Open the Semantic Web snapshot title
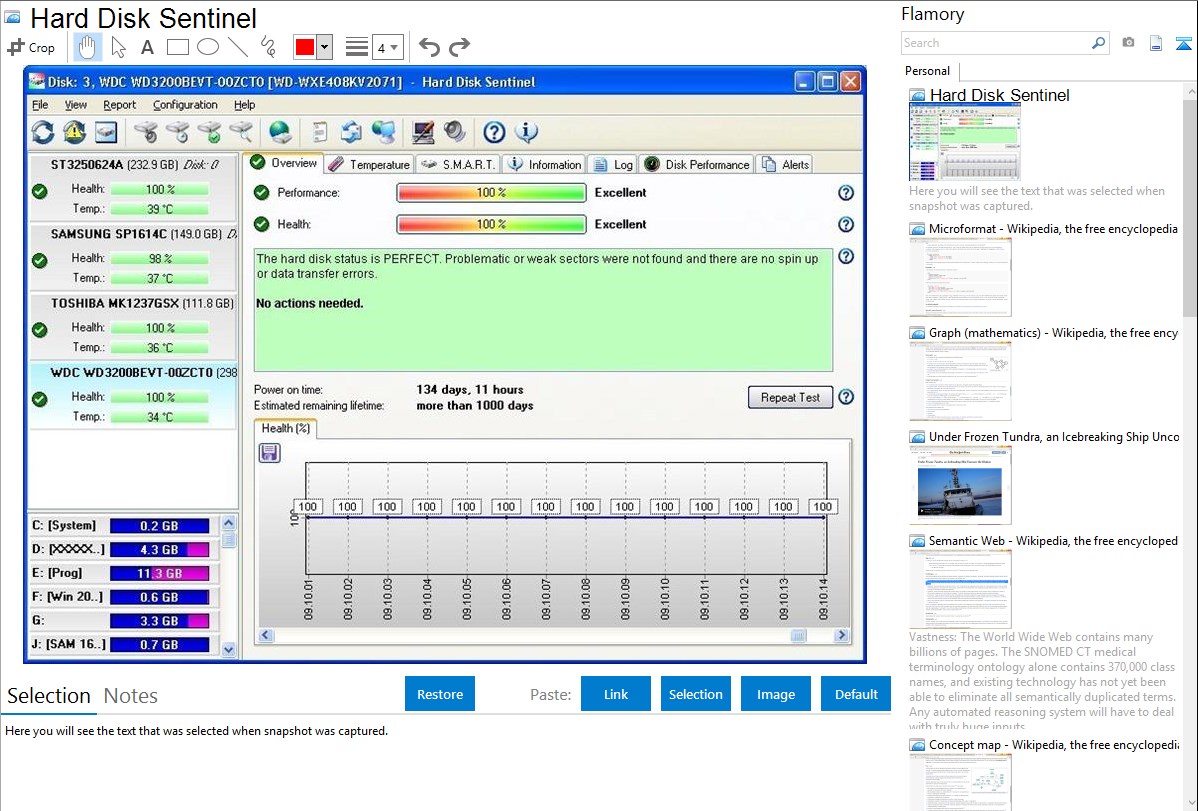The width and height of the screenshot is (1198, 811). 1053,541
